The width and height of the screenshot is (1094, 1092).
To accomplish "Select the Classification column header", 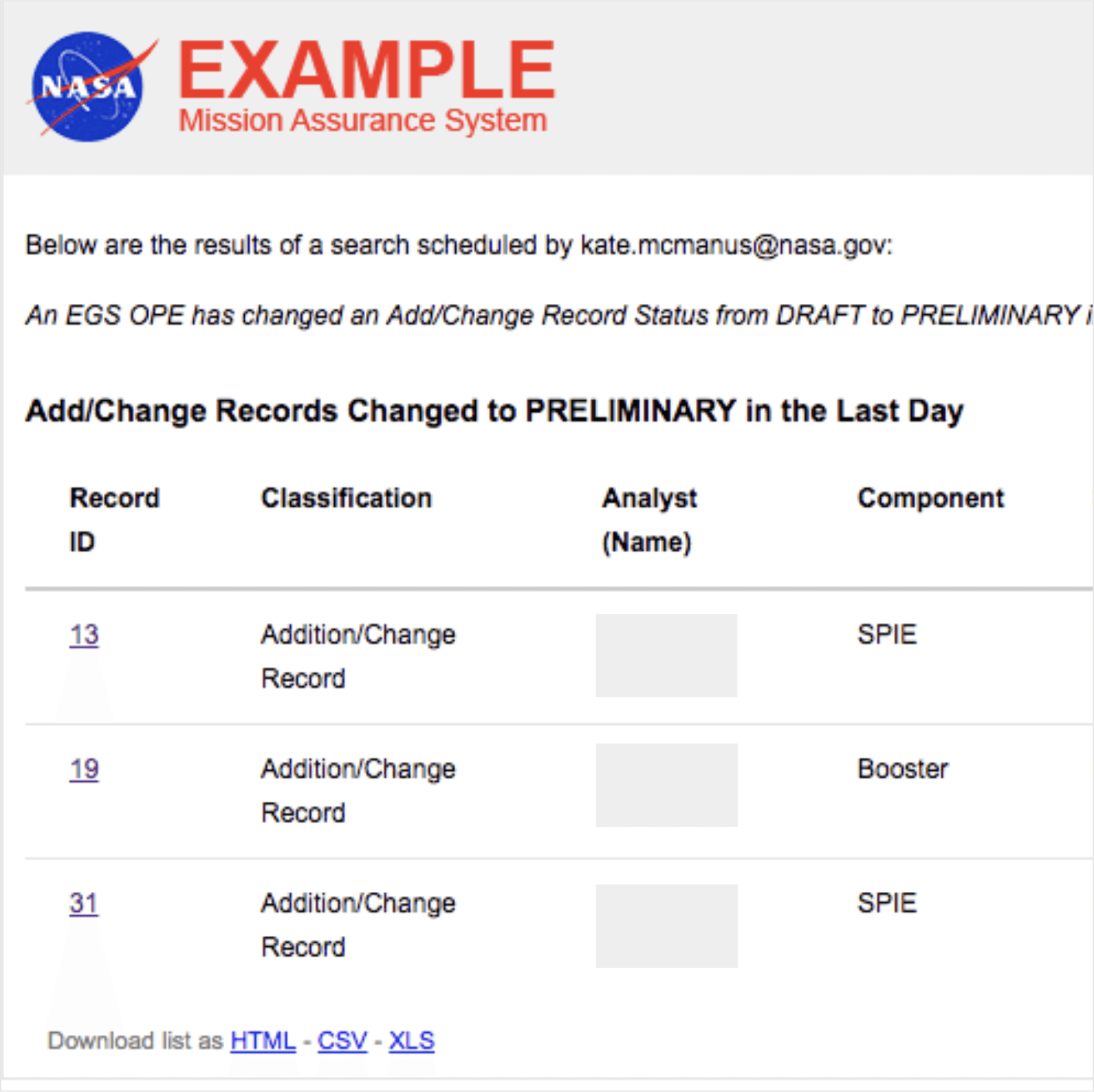I will pyautogui.click(x=347, y=498).
